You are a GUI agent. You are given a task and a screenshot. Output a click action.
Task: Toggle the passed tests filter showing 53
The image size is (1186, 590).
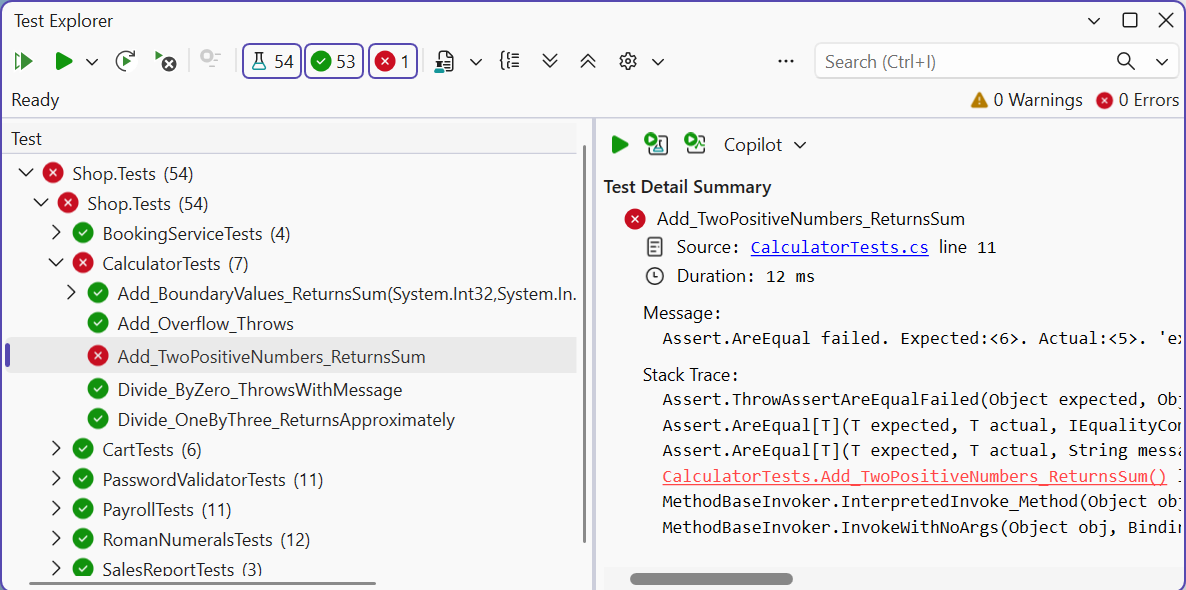[x=334, y=61]
